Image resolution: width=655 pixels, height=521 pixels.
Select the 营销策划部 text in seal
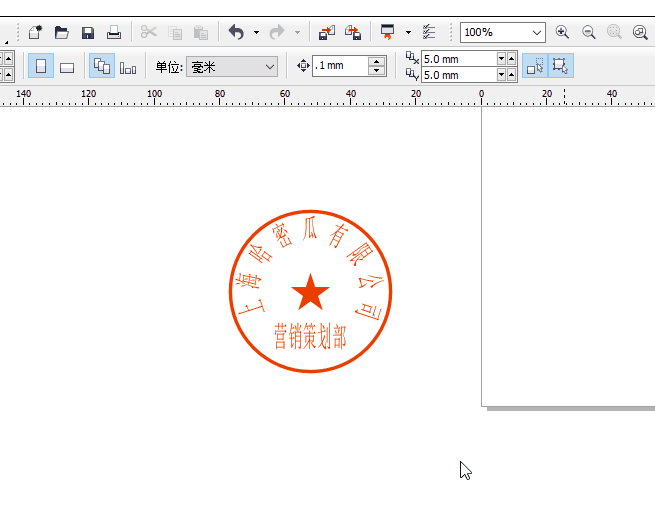pyautogui.click(x=310, y=336)
